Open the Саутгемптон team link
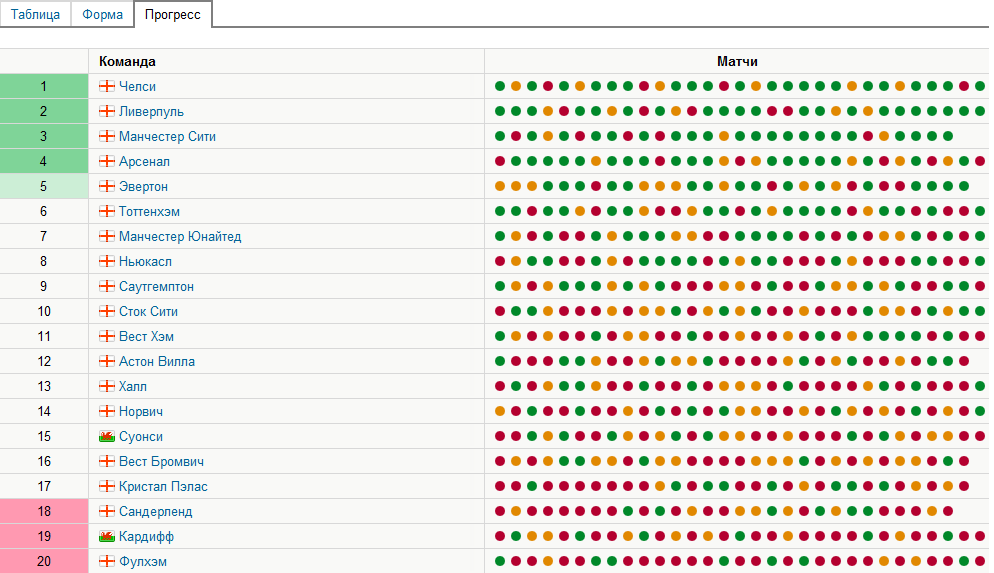994x573 pixels. pos(156,286)
